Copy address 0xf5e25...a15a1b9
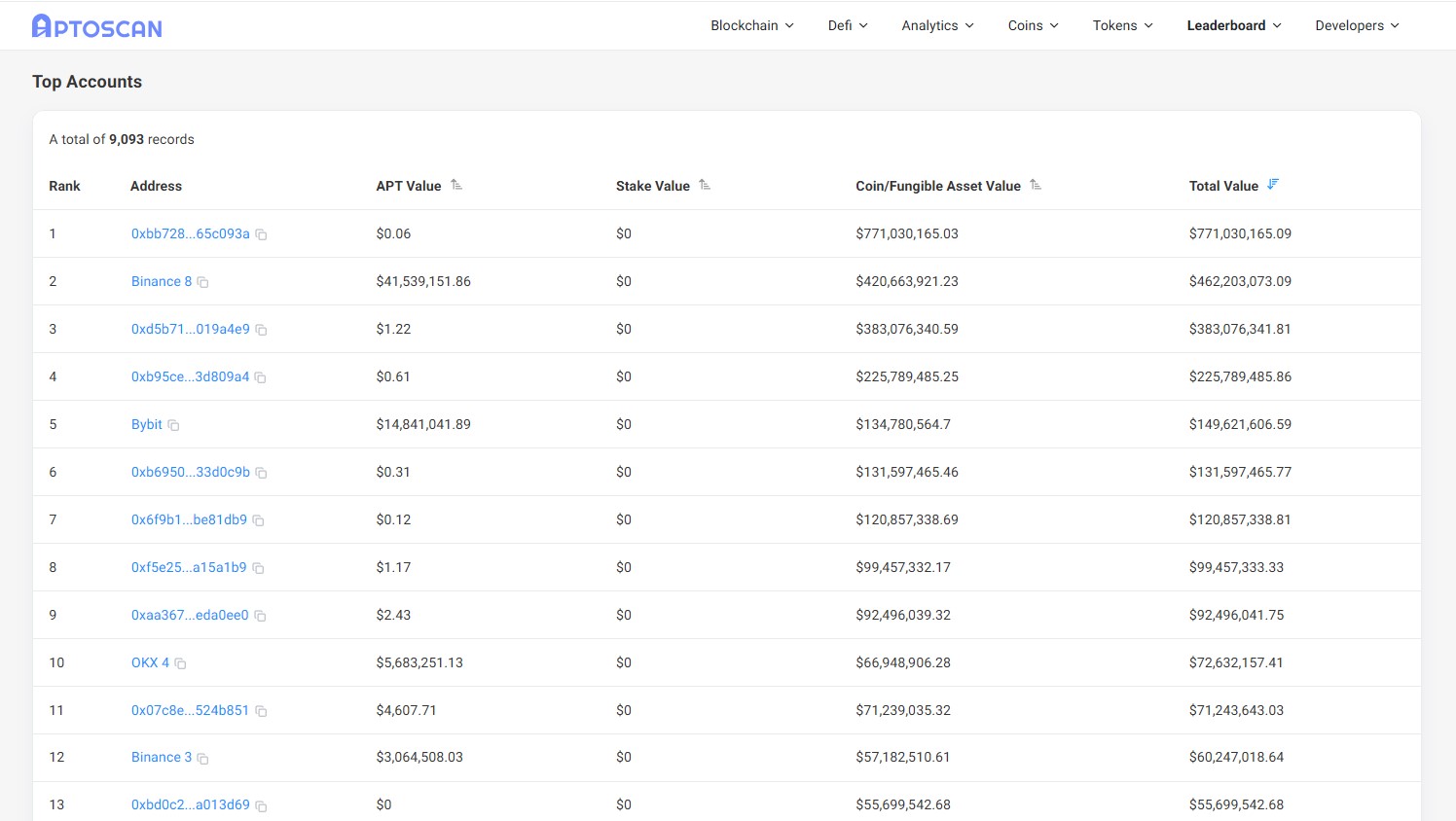 coord(258,568)
